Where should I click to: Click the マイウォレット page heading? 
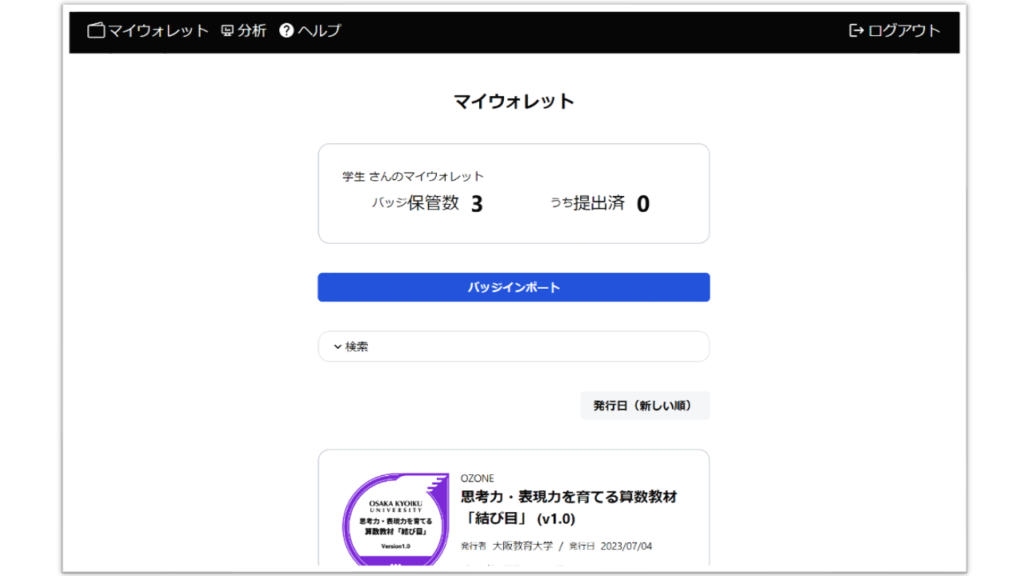coord(514,101)
